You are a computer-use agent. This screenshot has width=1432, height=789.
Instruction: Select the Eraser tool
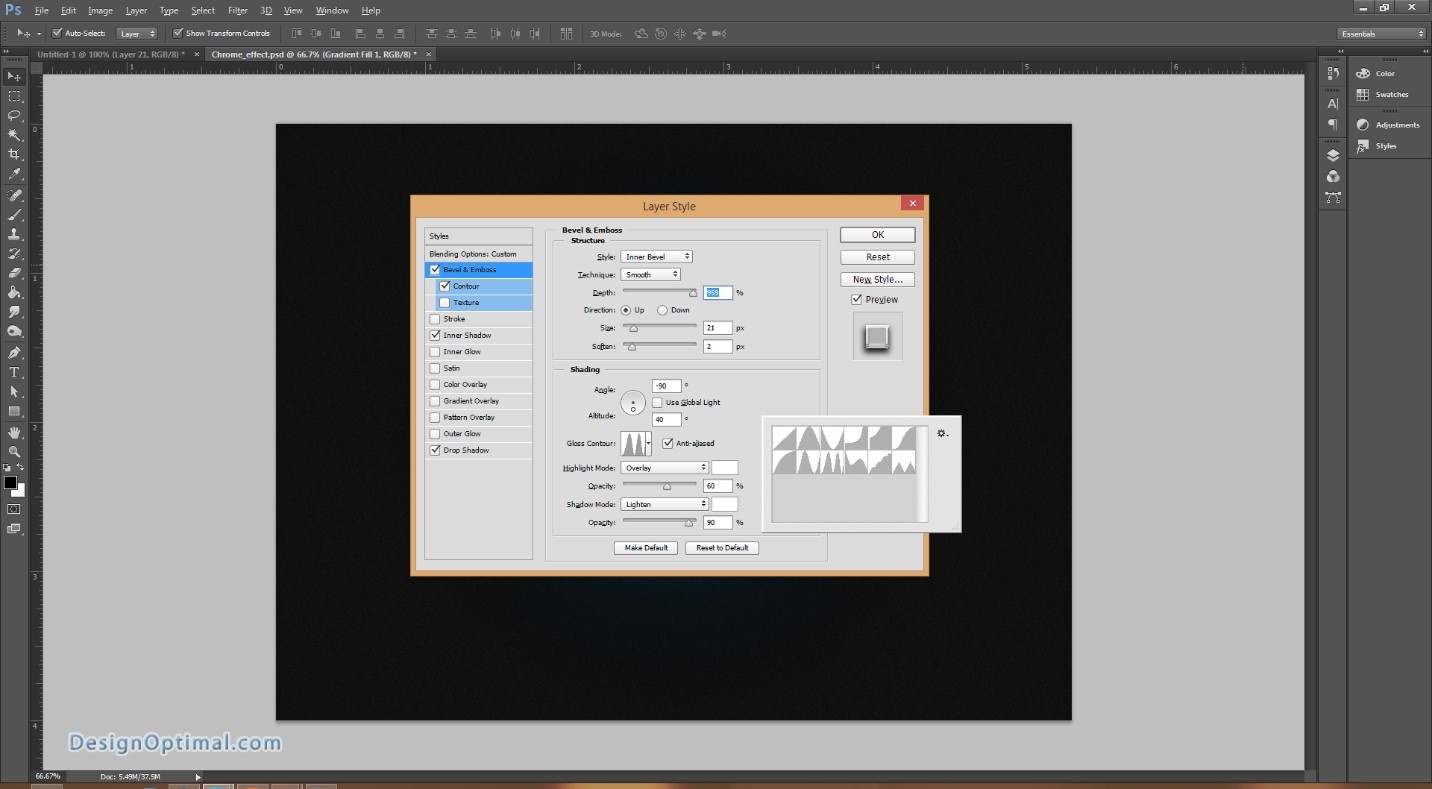tap(14, 273)
